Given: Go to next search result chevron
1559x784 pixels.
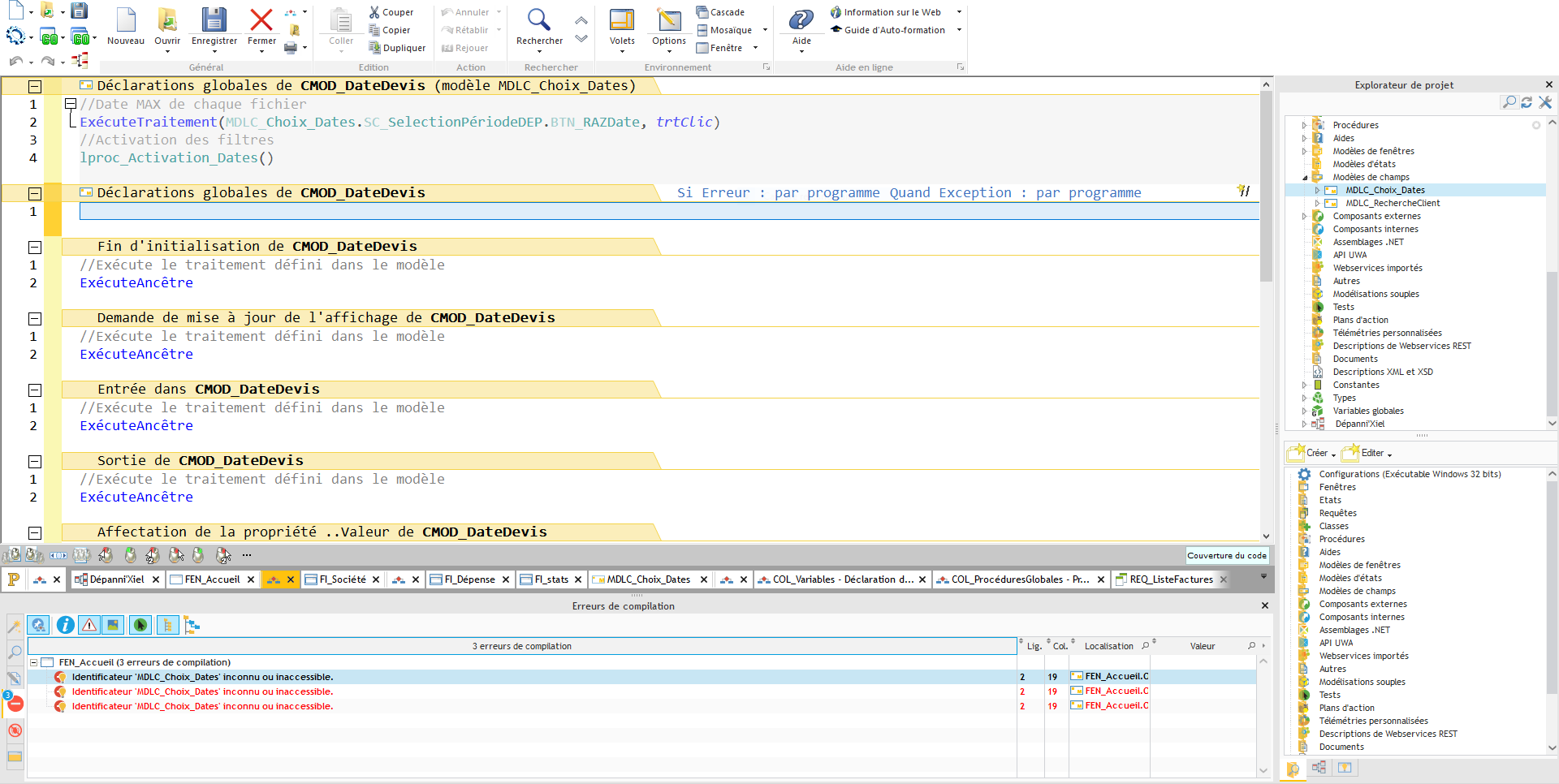Looking at the screenshot, I should 581,38.
